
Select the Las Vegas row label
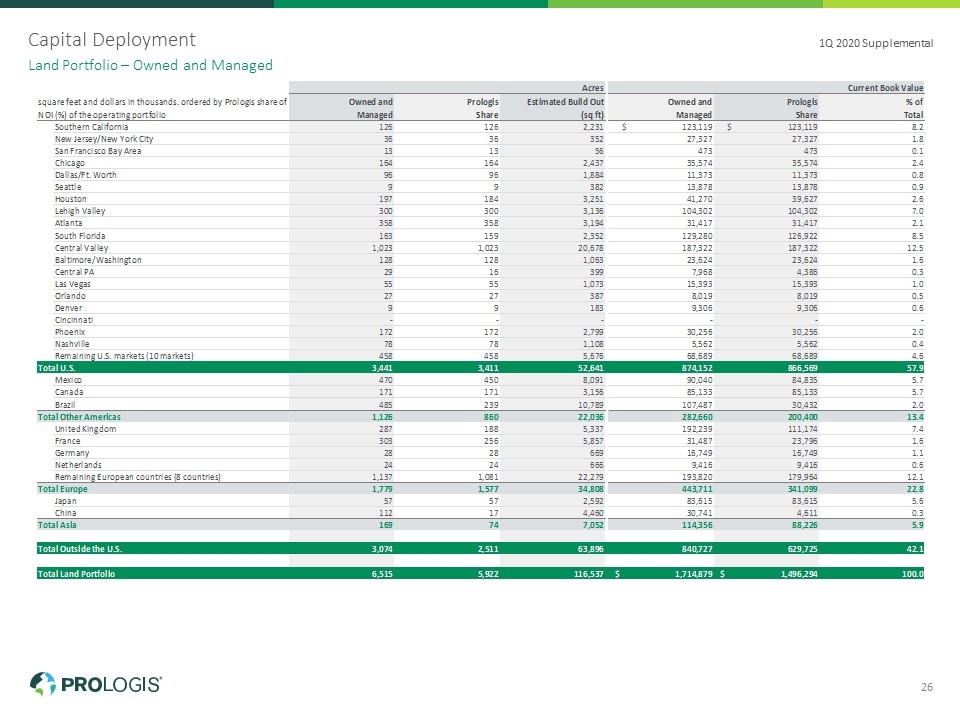coord(72,284)
